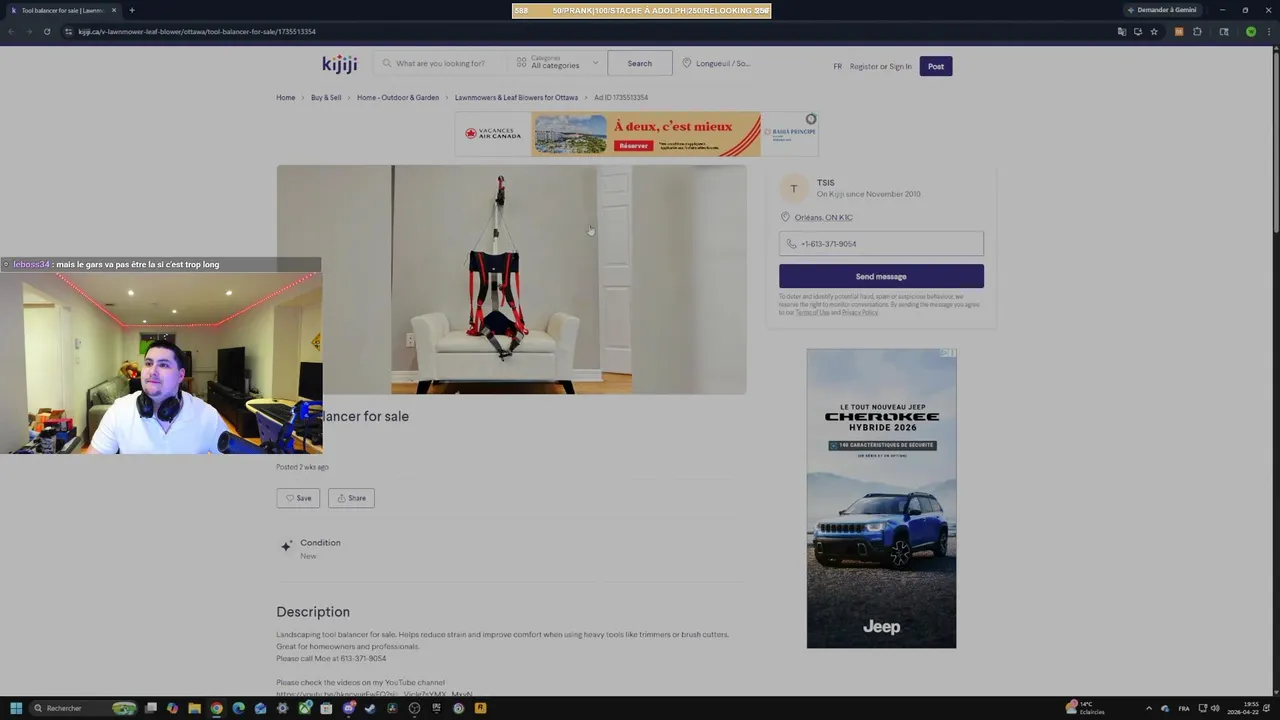Show hidden system tray icons
Viewport: 1280px width, 720px height.
(1148, 708)
